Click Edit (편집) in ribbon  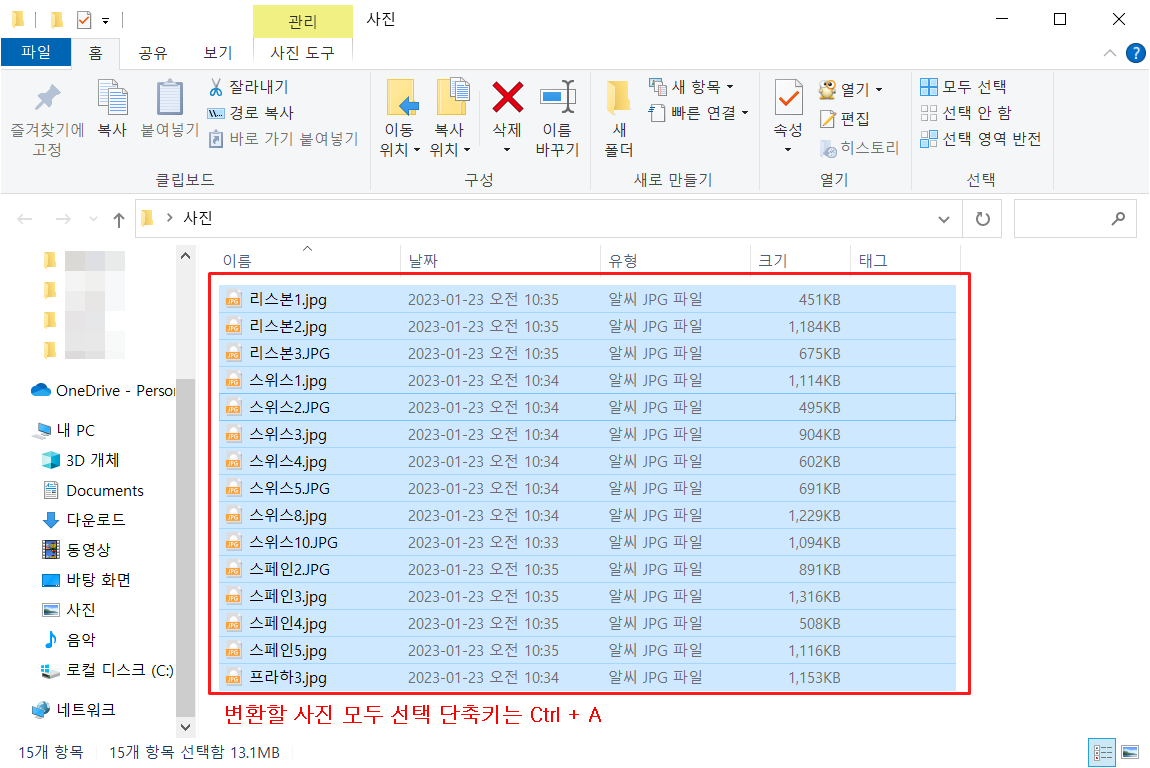point(845,119)
